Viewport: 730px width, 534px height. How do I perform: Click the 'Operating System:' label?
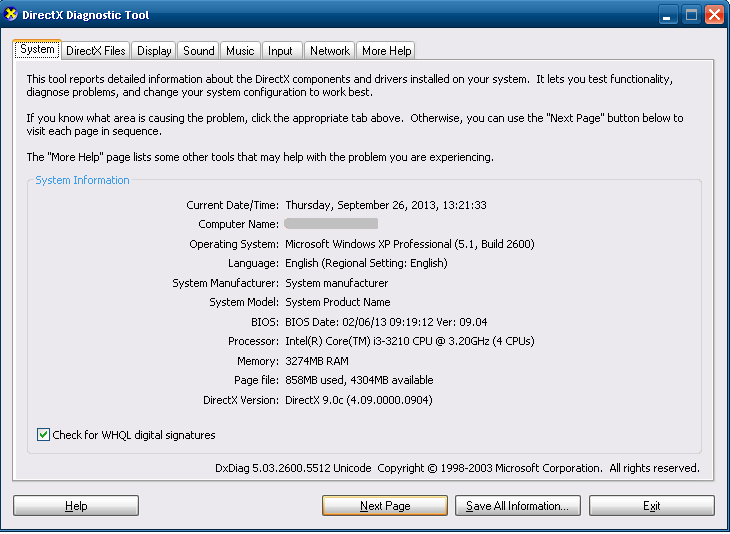pyautogui.click(x=234, y=244)
